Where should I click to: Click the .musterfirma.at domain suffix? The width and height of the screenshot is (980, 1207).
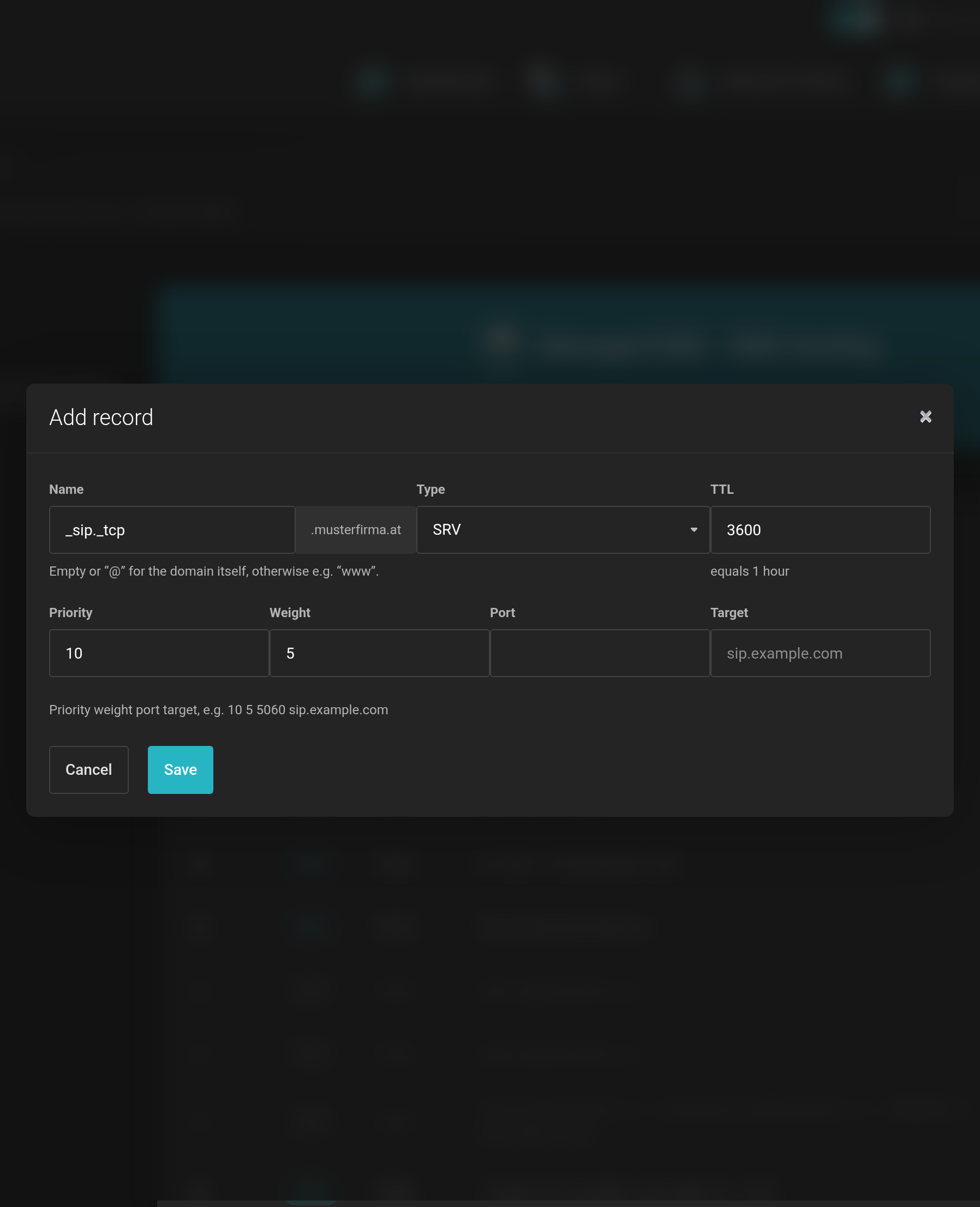coord(356,529)
